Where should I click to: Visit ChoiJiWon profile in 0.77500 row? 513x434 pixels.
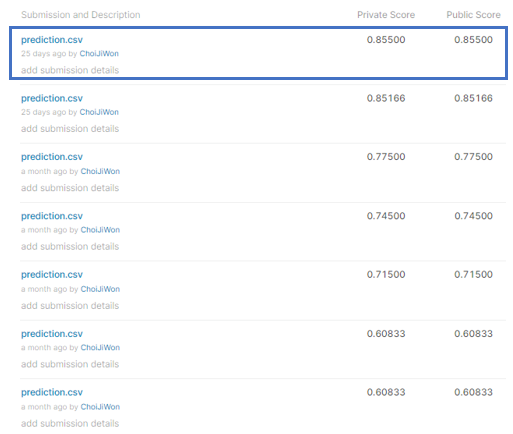100,171
